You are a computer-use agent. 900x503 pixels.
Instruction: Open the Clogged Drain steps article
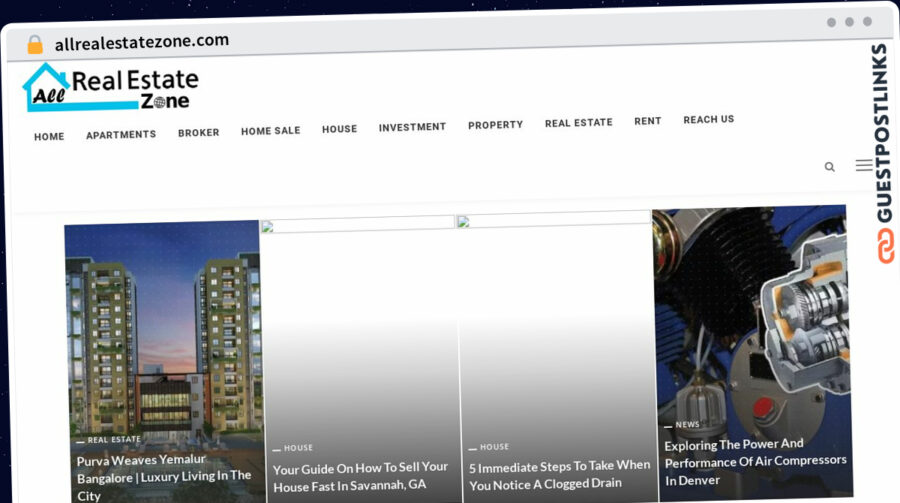(560, 475)
